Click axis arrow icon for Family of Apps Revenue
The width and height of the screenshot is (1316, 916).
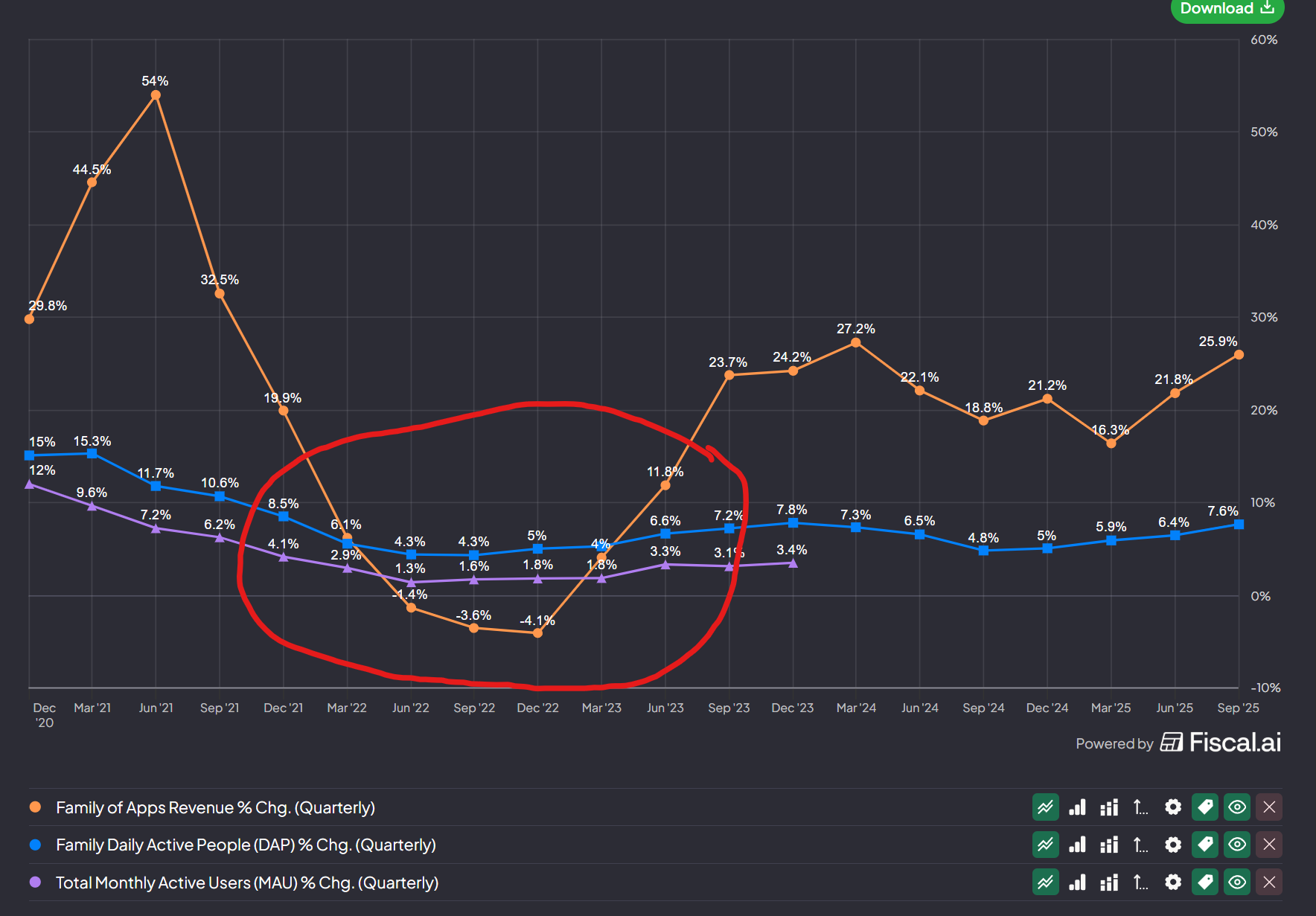(1140, 807)
